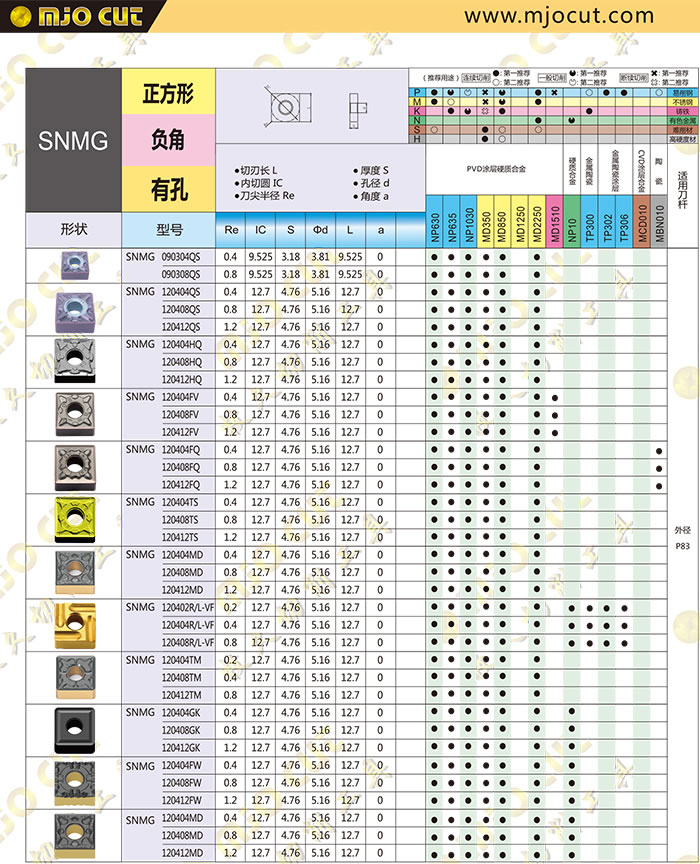Click the pink K material row label
The height and width of the screenshot is (864, 700).
417,111
